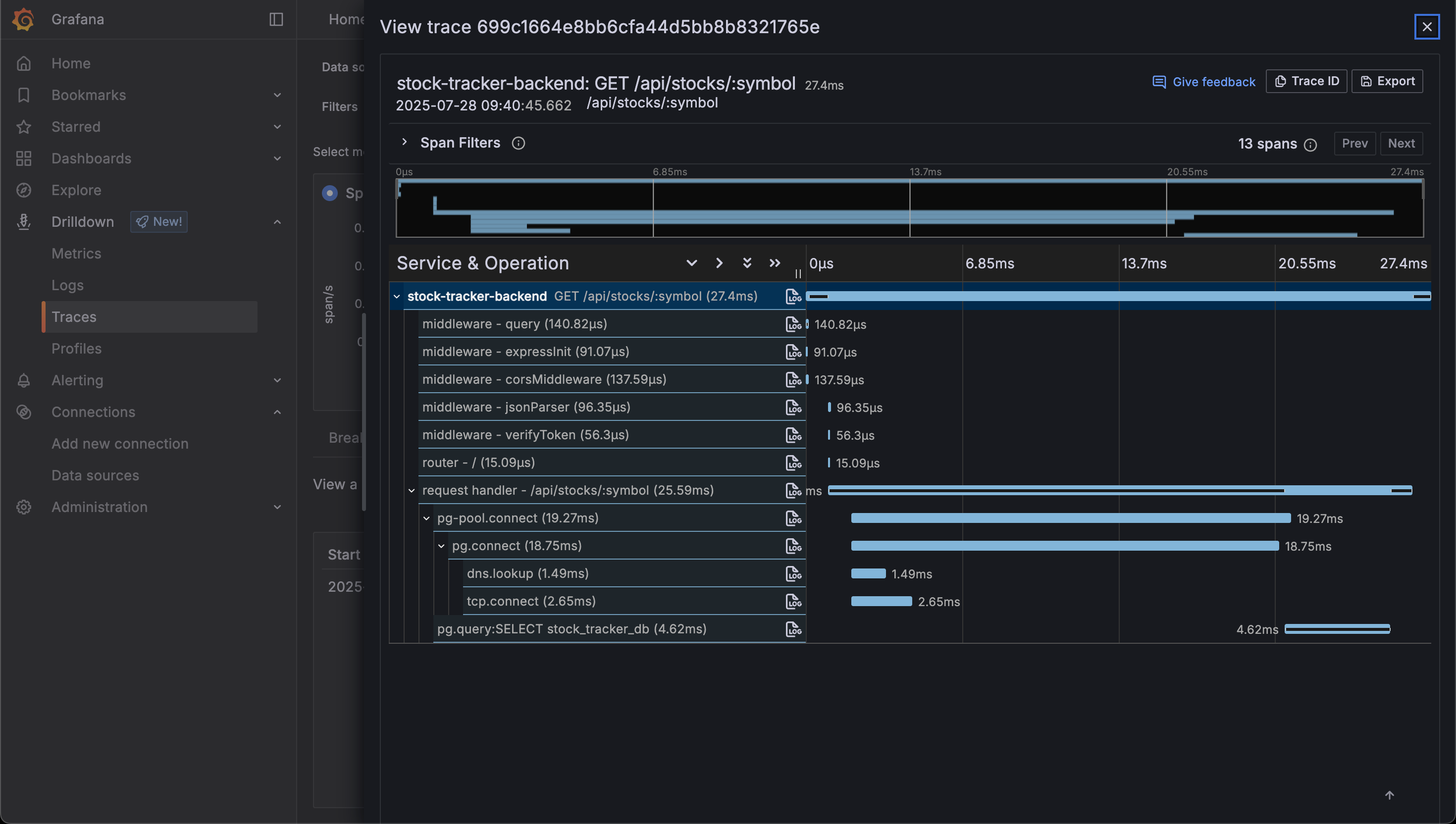Click the Grafana logo icon
This screenshot has height=824, width=1456.
pyautogui.click(x=23, y=19)
